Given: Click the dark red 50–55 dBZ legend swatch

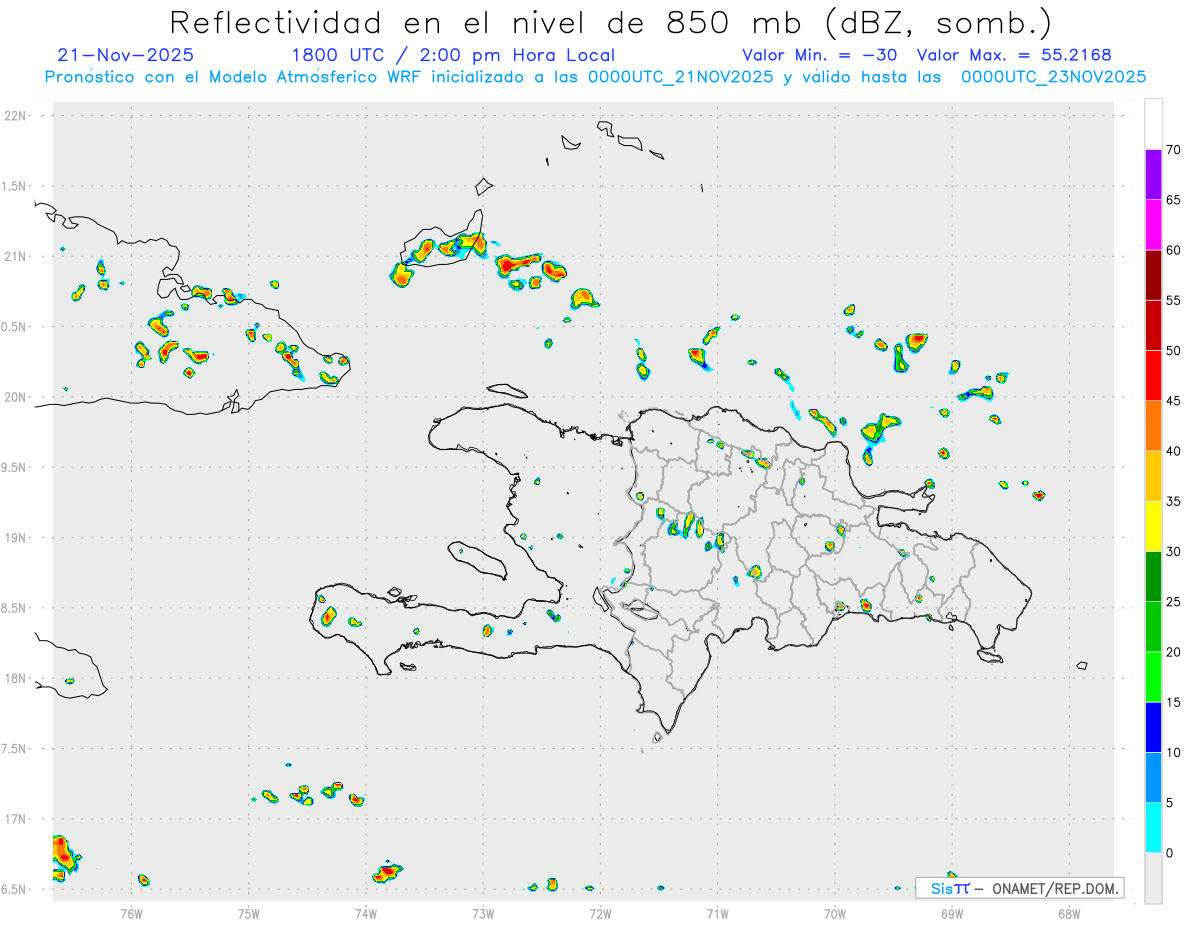Looking at the screenshot, I should point(1153,325).
